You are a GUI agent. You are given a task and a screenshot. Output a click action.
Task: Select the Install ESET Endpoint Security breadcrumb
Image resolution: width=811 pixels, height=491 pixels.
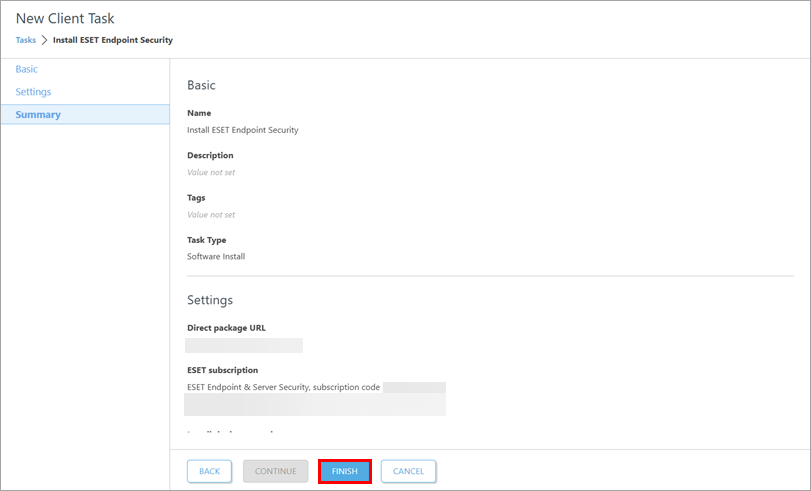pyautogui.click(x=112, y=40)
